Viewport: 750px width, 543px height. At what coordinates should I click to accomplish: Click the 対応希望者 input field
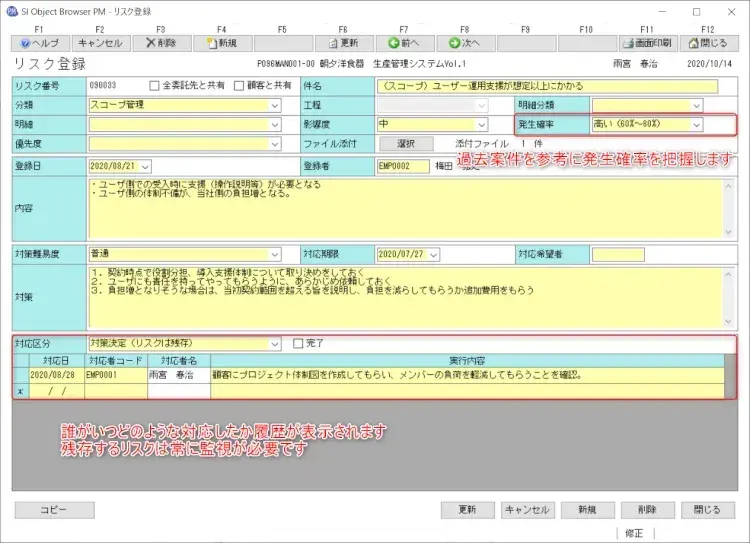618,255
